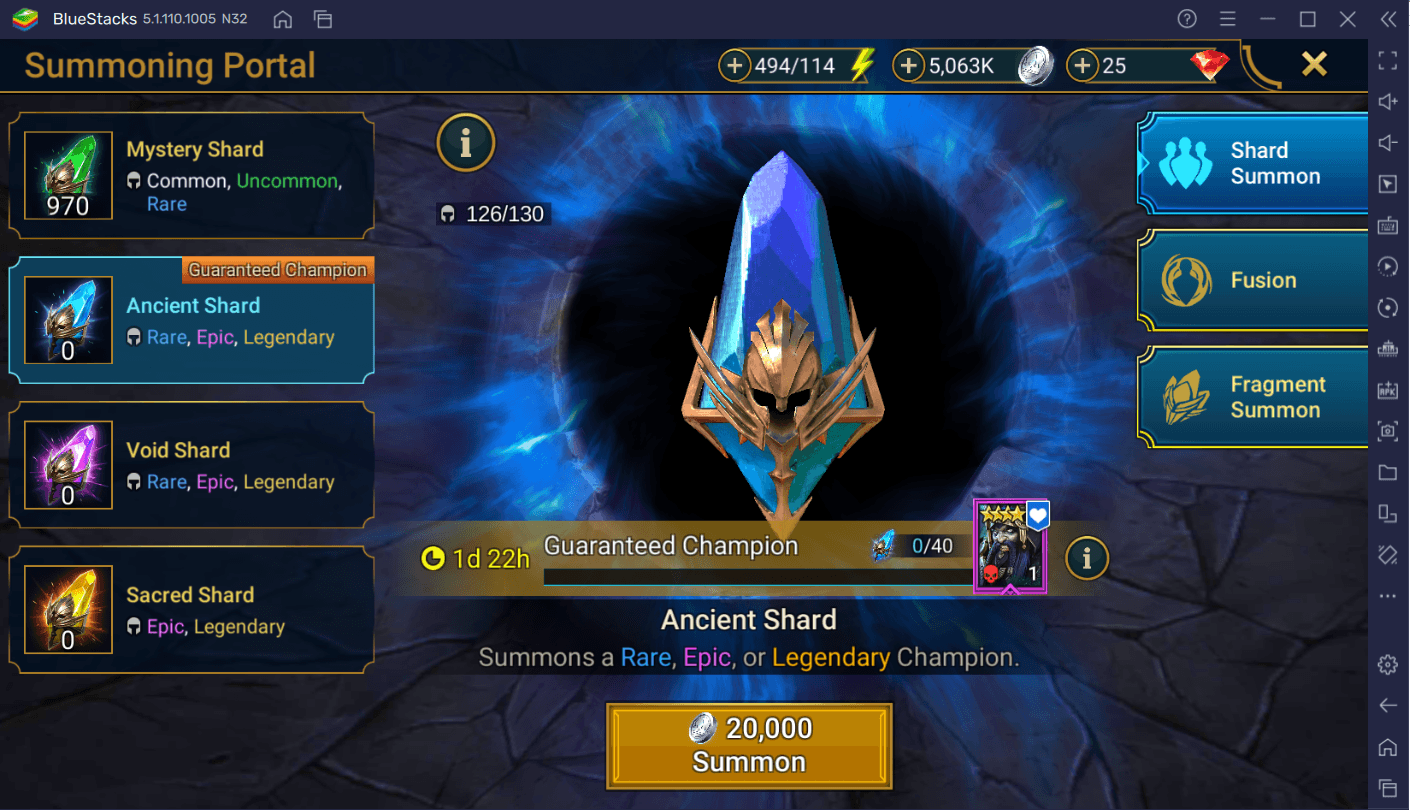Select the Mystery Shard option
The width and height of the screenshot is (1410, 811).
coord(192,176)
